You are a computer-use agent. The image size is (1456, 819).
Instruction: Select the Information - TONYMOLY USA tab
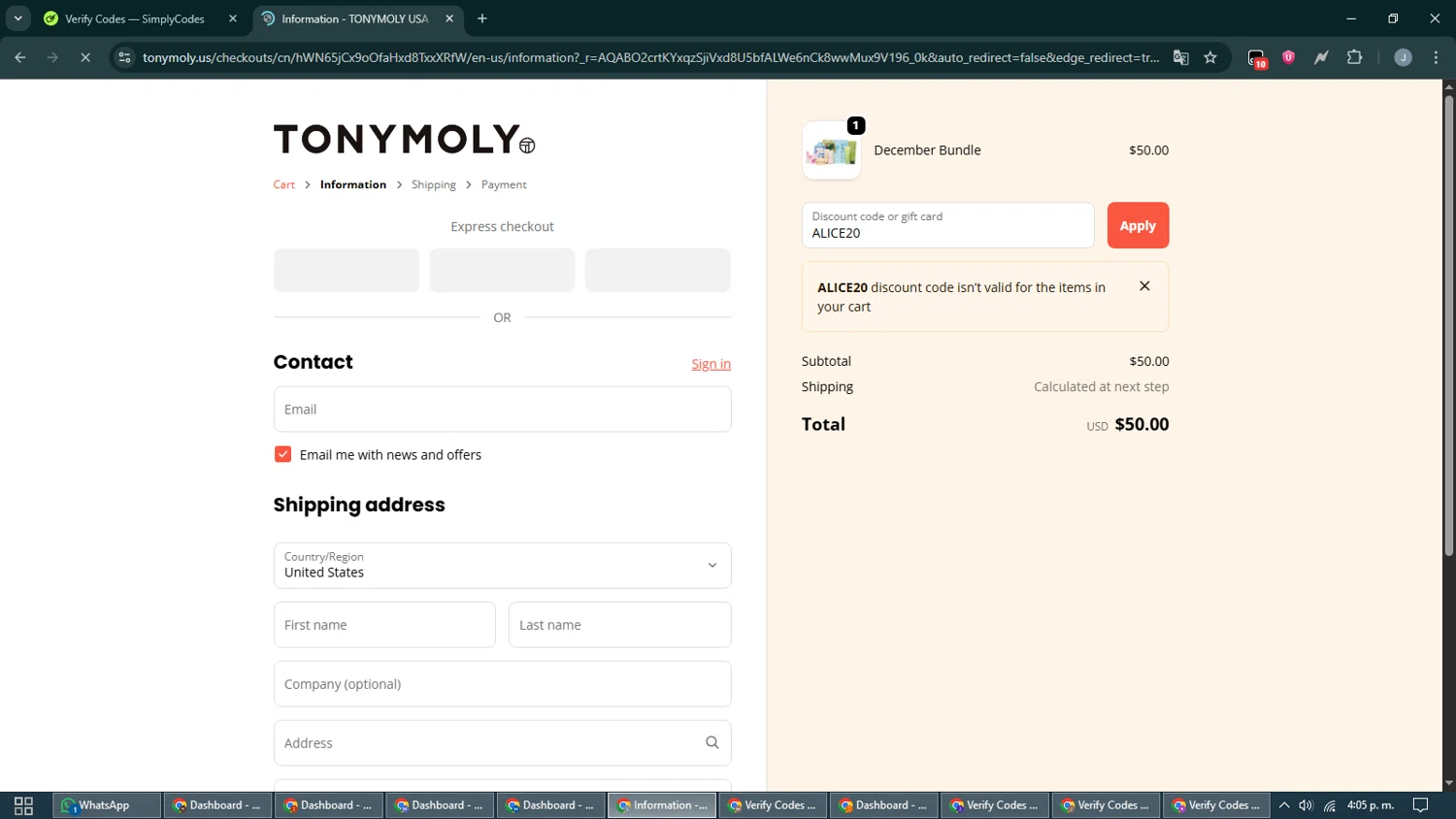pyautogui.click(x=354, y=18)
